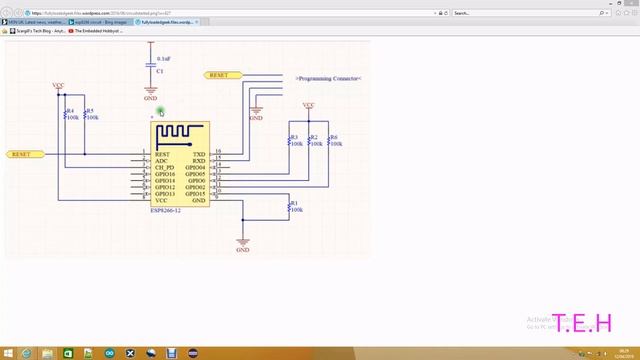Viewport: 640px width, 360px height.
Task: Click the left RESET net label
Action: (x=25, y=154)
